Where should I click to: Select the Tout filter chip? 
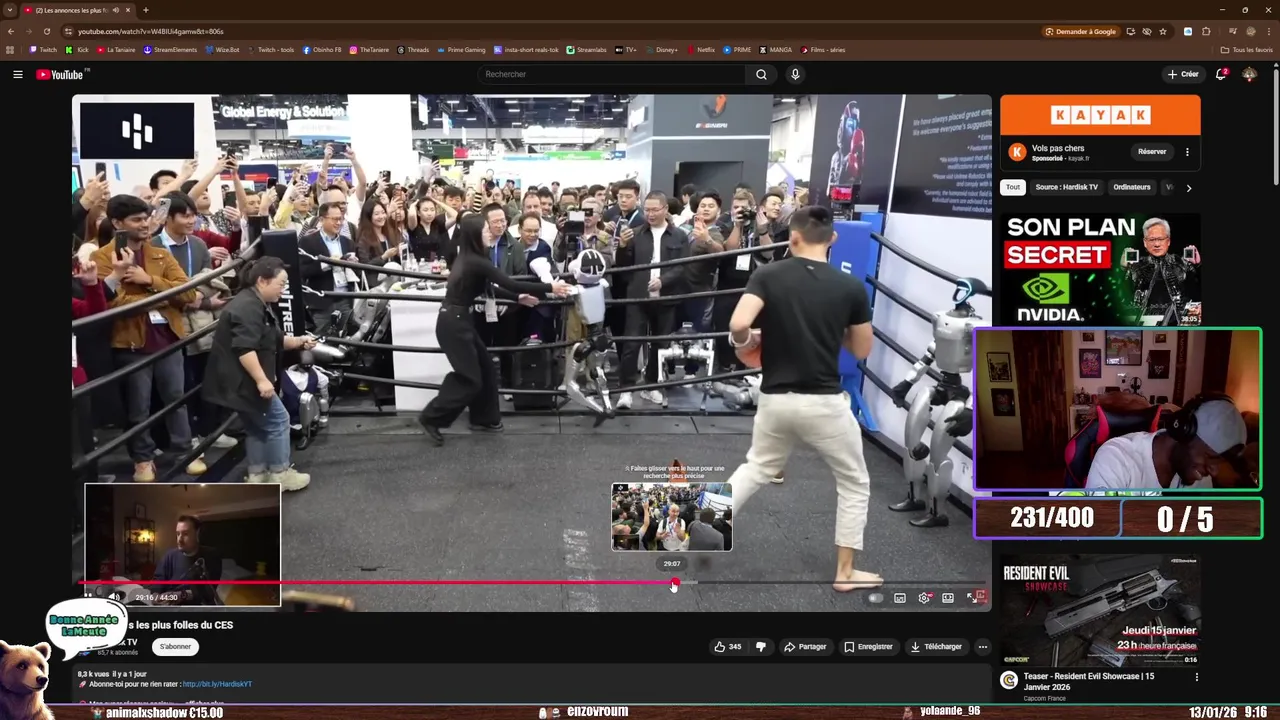[x=1013, y=187]
